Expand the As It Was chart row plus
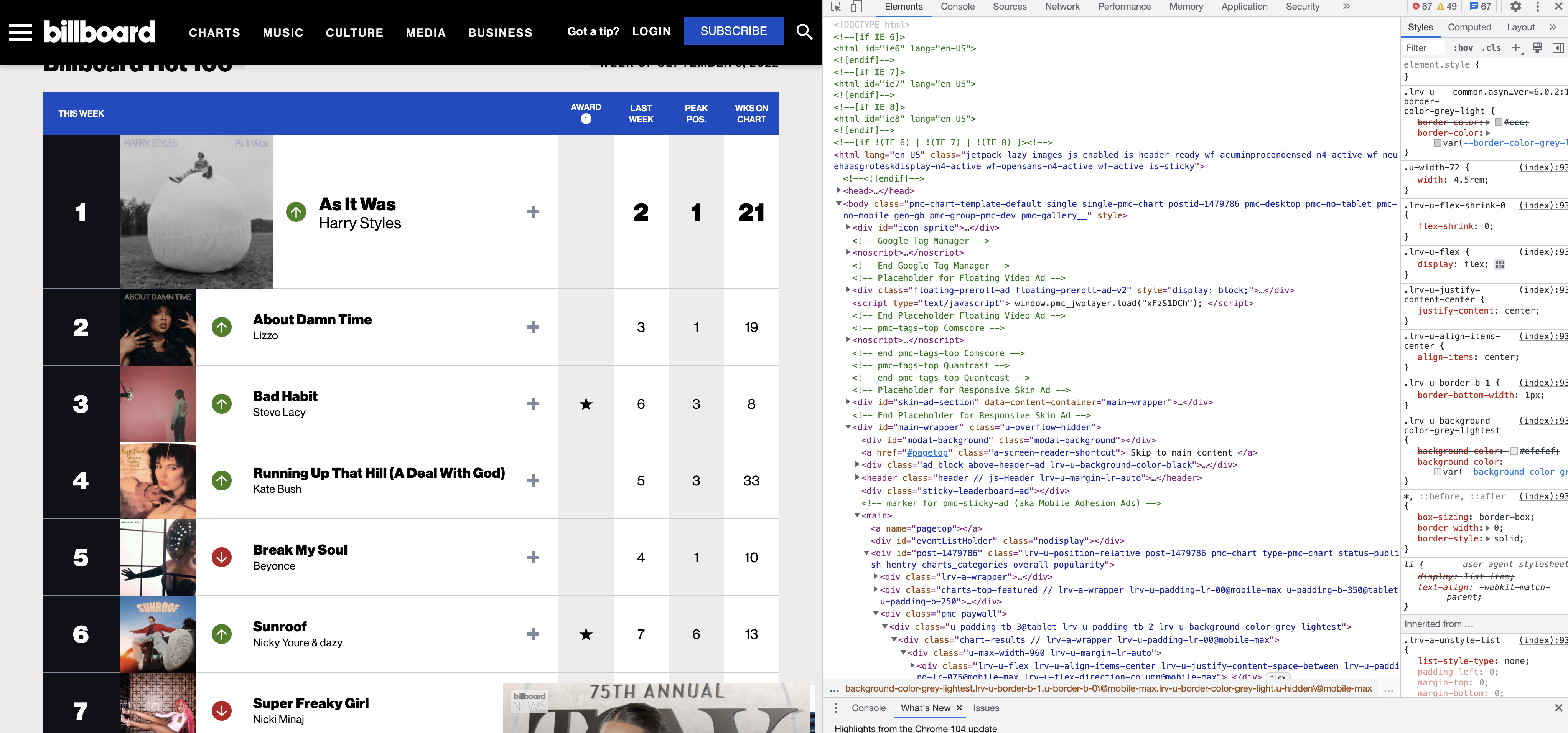Image resolution: width=1568 pixels, height=733 pixels. pyautogui.click(x=533, y=212)
